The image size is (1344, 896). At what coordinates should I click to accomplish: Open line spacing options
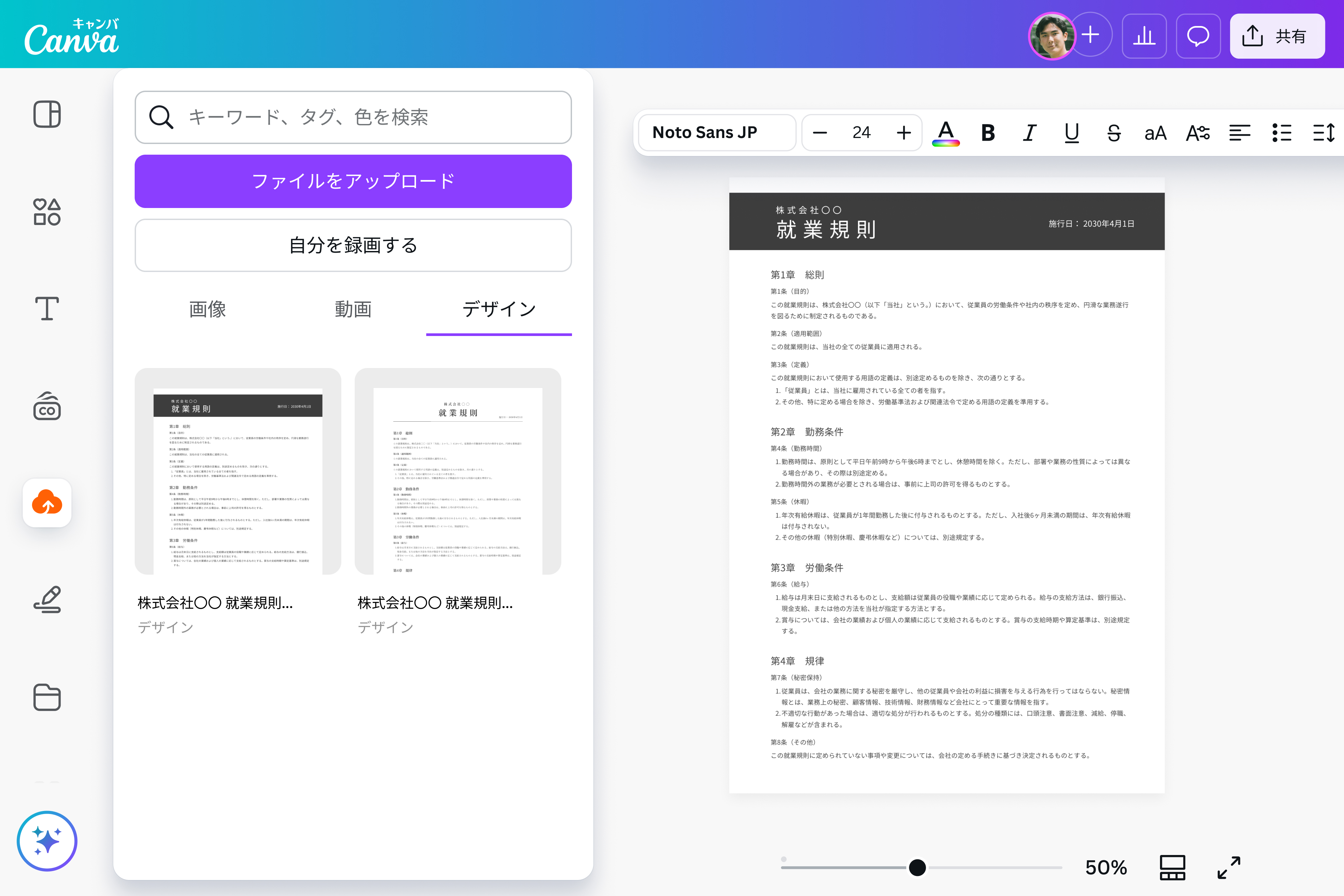coord(1324,133)
